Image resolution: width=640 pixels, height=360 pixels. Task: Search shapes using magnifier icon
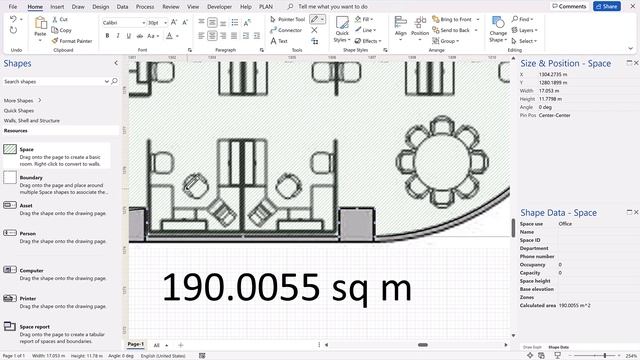pos(114,81)
